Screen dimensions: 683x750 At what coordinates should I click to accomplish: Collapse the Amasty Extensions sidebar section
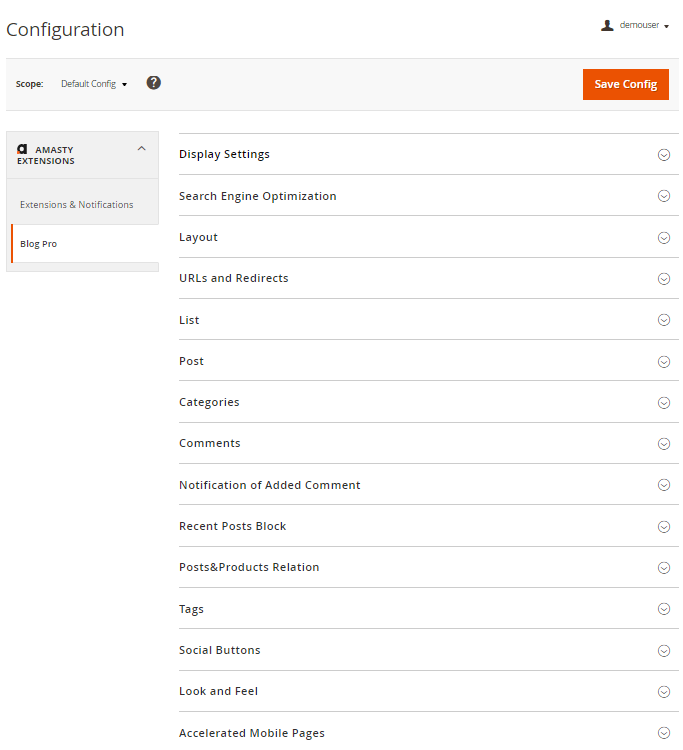(x=141, y=149)
